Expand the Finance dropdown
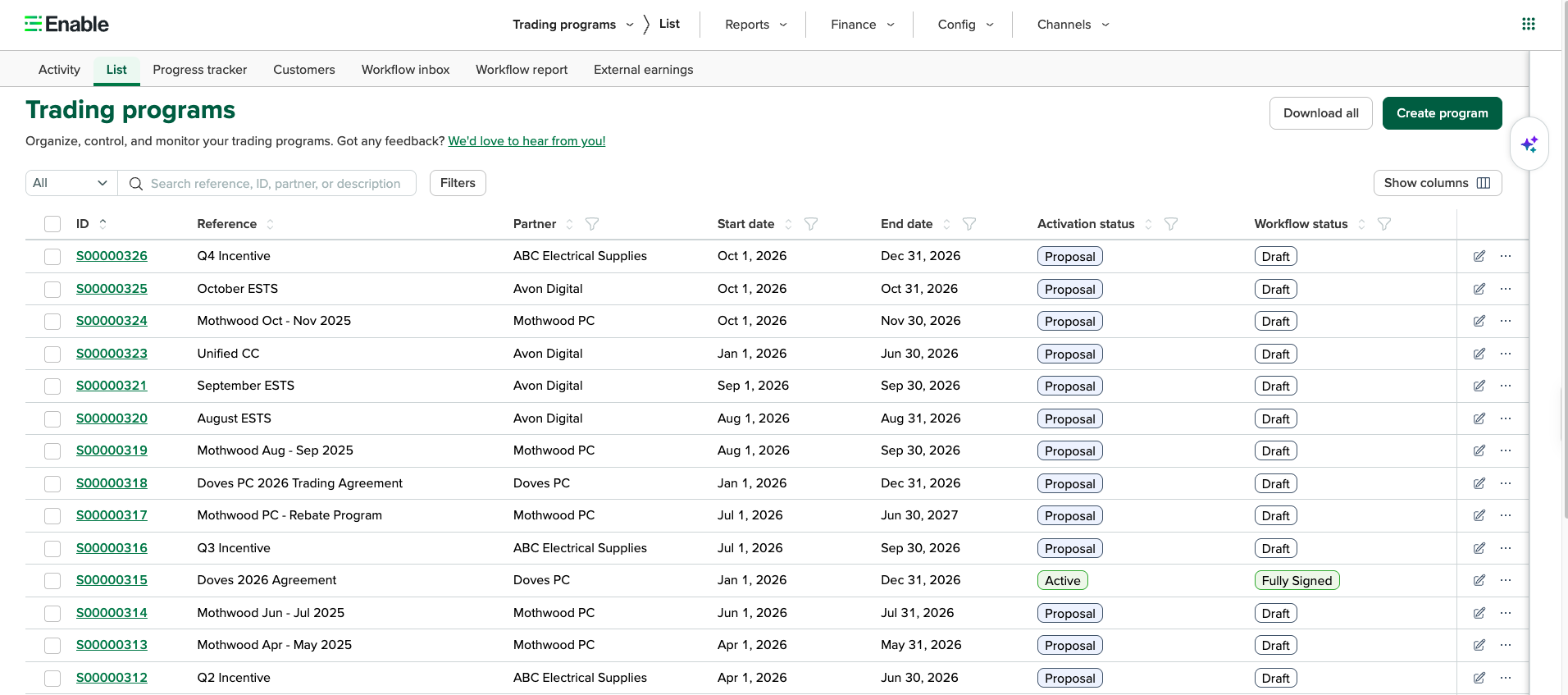1568x695 pixels. point(863,25)
